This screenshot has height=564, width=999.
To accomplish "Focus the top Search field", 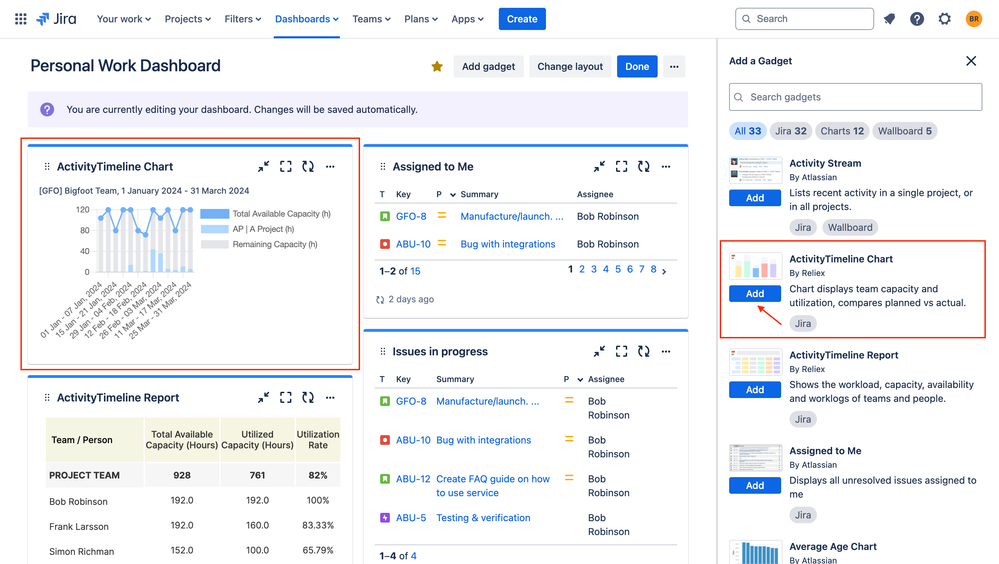I will pyautogui.click(x=804, y=19).
